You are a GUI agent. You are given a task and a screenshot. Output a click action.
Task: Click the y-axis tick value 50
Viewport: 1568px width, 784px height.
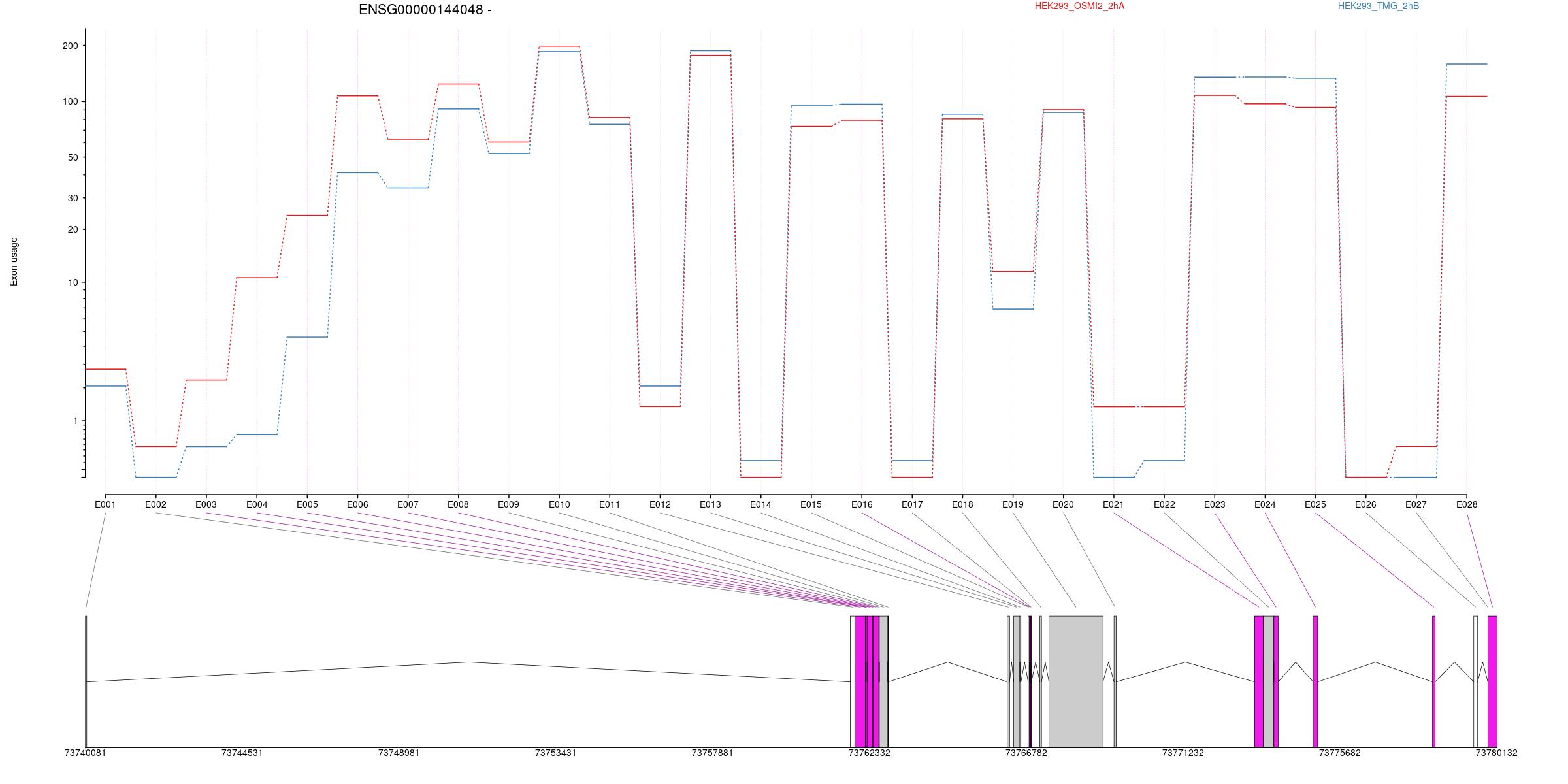73,157
